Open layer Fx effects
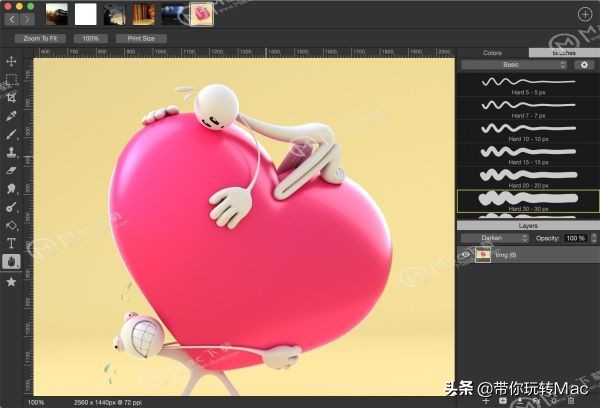This screenshot has width=600, height=408. tap(536, 401)
